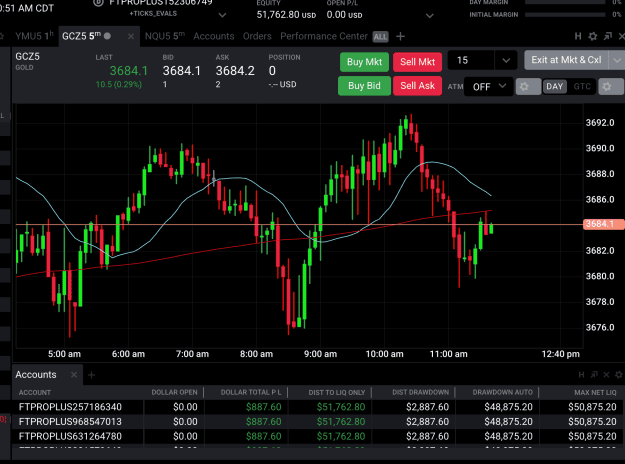Select account row FTPROPLUS257186340
Viewport: 625px width, 464px height.
point(318,407)
